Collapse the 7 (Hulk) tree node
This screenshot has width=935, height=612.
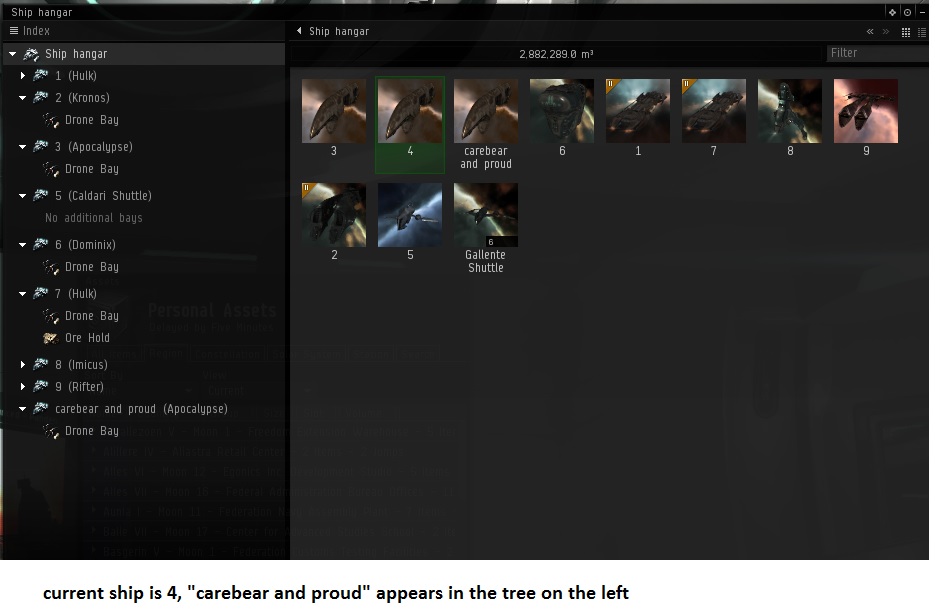pyautogui.click(x=23, y=293)
